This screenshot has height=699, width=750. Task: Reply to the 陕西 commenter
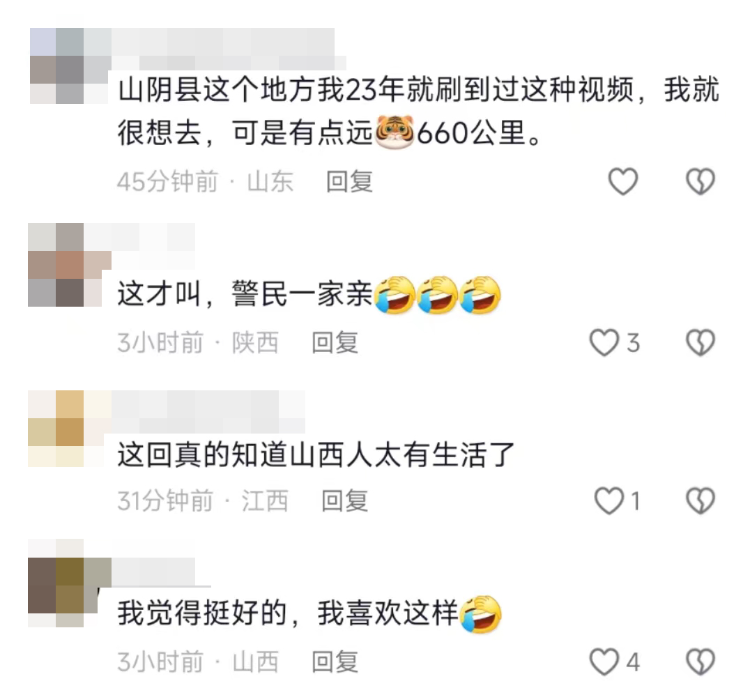(335, 343)
